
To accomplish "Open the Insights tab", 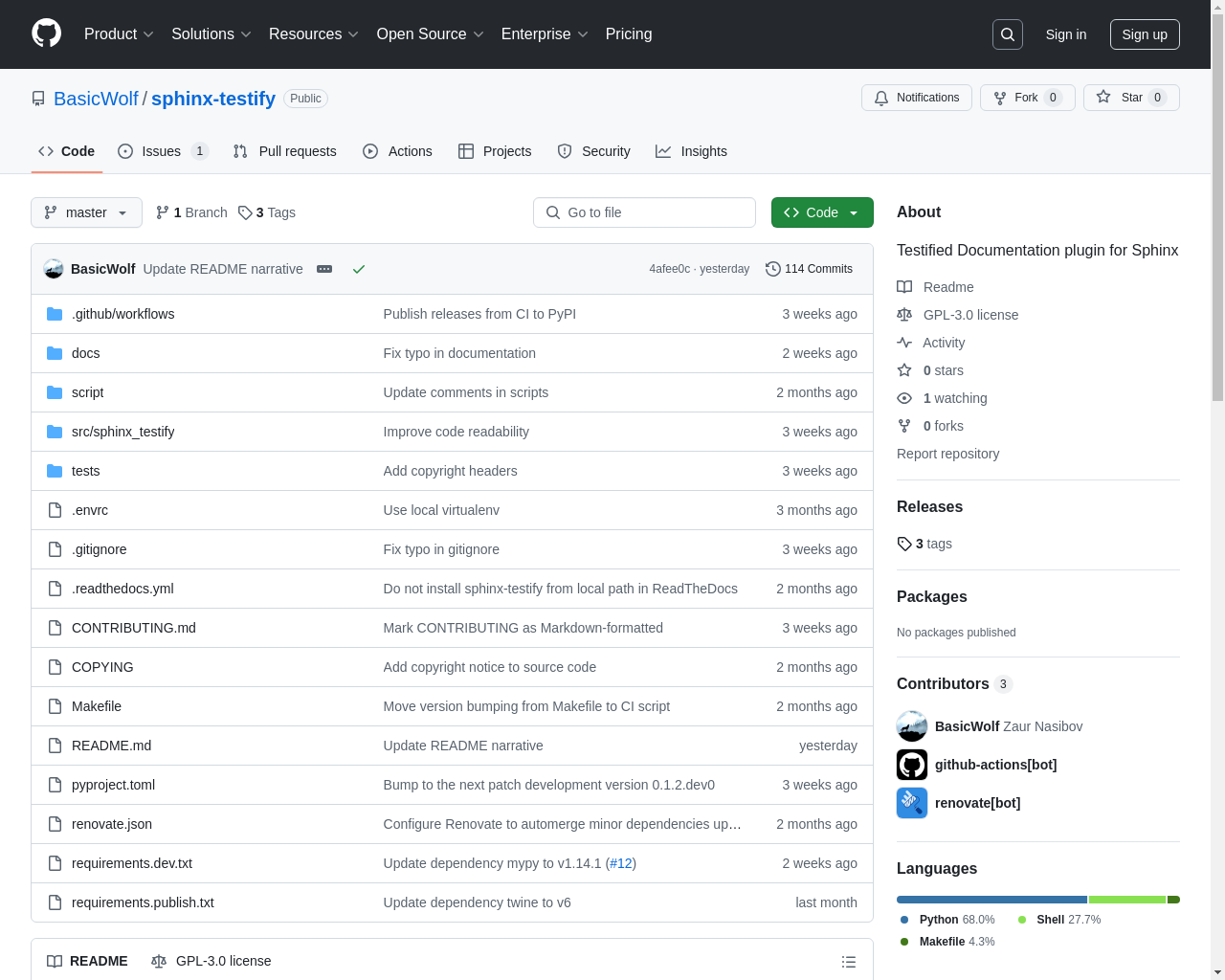I will click(691, 151).
